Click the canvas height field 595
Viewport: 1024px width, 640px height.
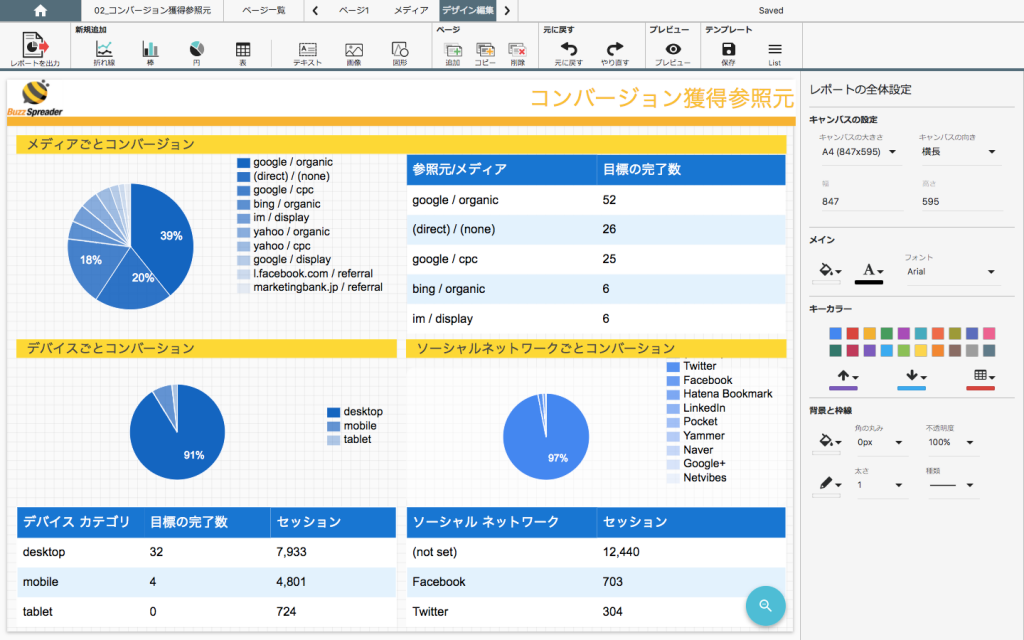(x=961, y=201)
